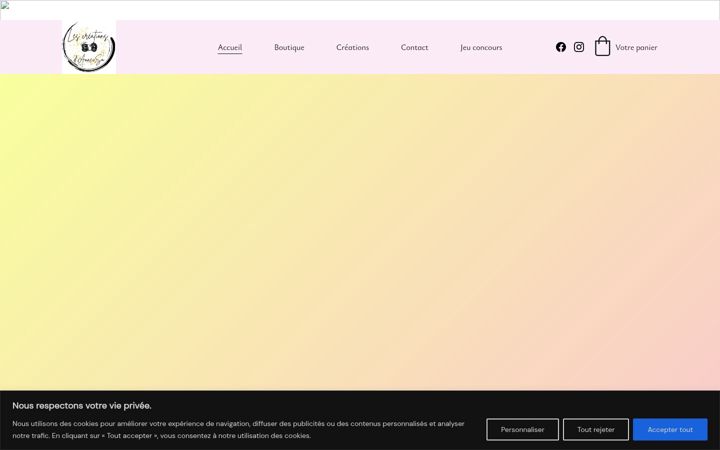Click the Nous respectons votre vie privée heading
The image size is (720, 450).
[x=82, y=405]
